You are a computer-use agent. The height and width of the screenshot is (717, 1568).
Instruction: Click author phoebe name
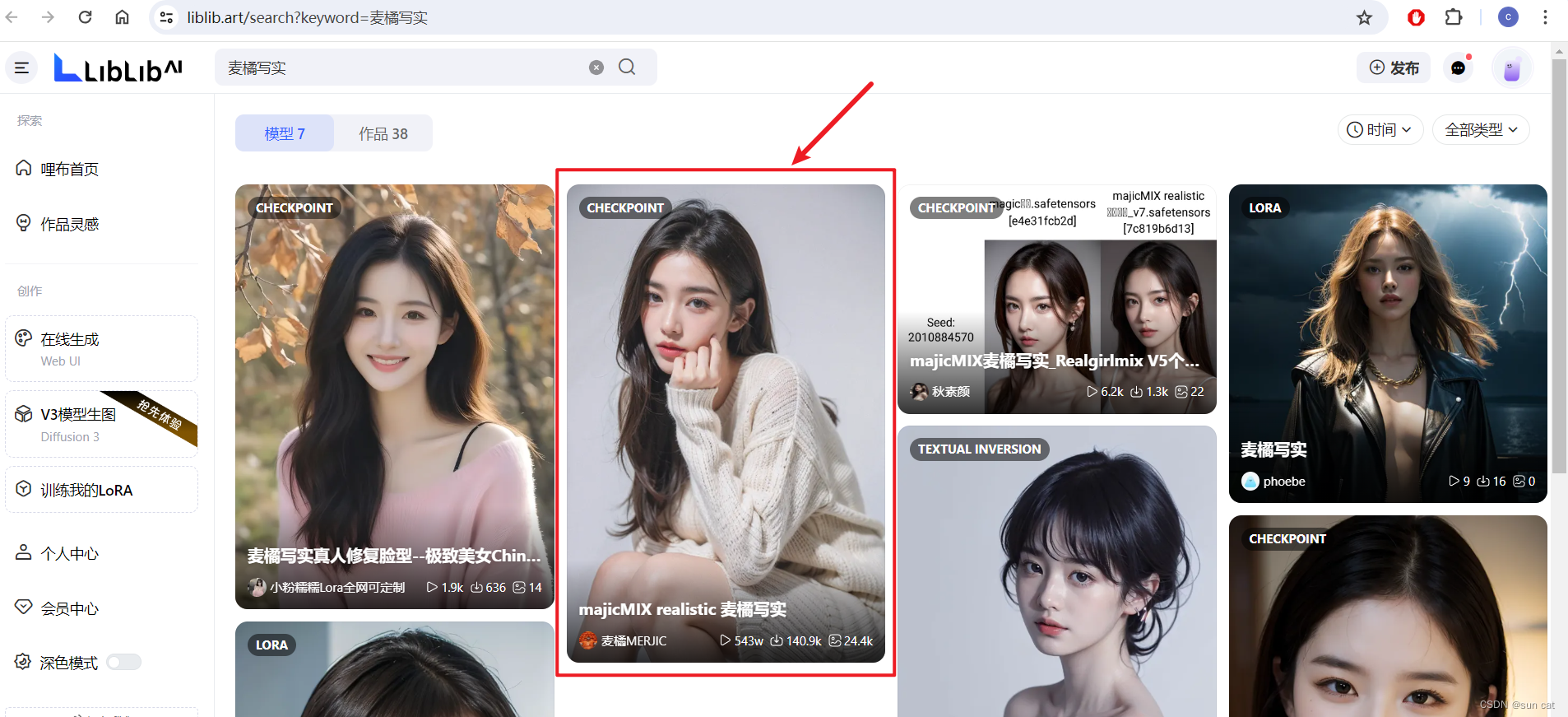1284,481
